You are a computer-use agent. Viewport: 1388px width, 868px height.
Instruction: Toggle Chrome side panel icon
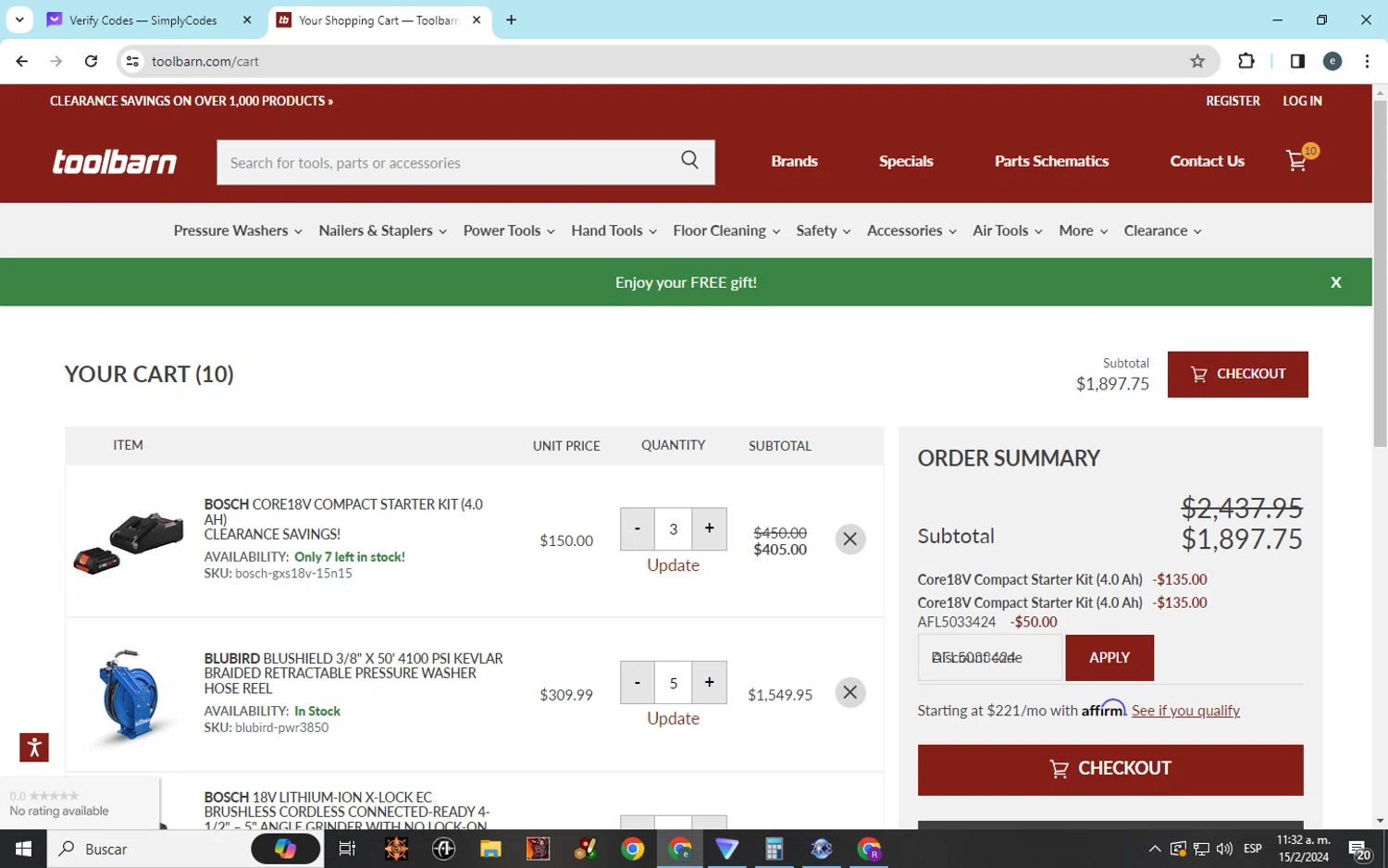pyautogui.click(x=1297, y=61)
